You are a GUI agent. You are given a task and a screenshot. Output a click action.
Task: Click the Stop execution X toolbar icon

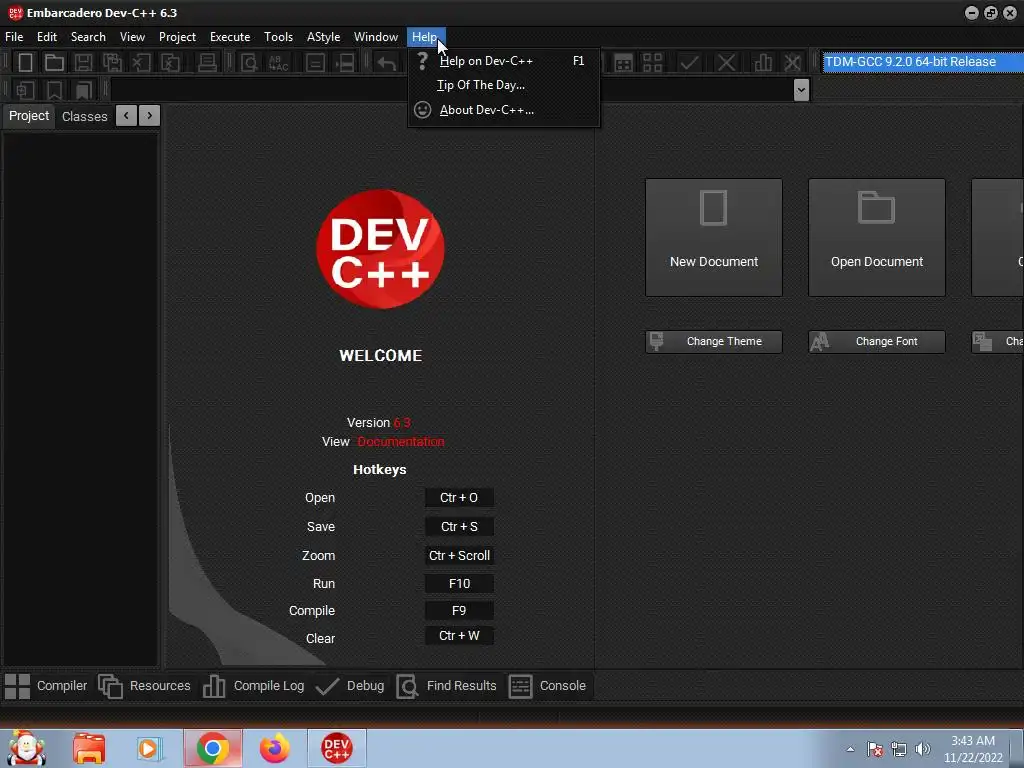point(726,63)
